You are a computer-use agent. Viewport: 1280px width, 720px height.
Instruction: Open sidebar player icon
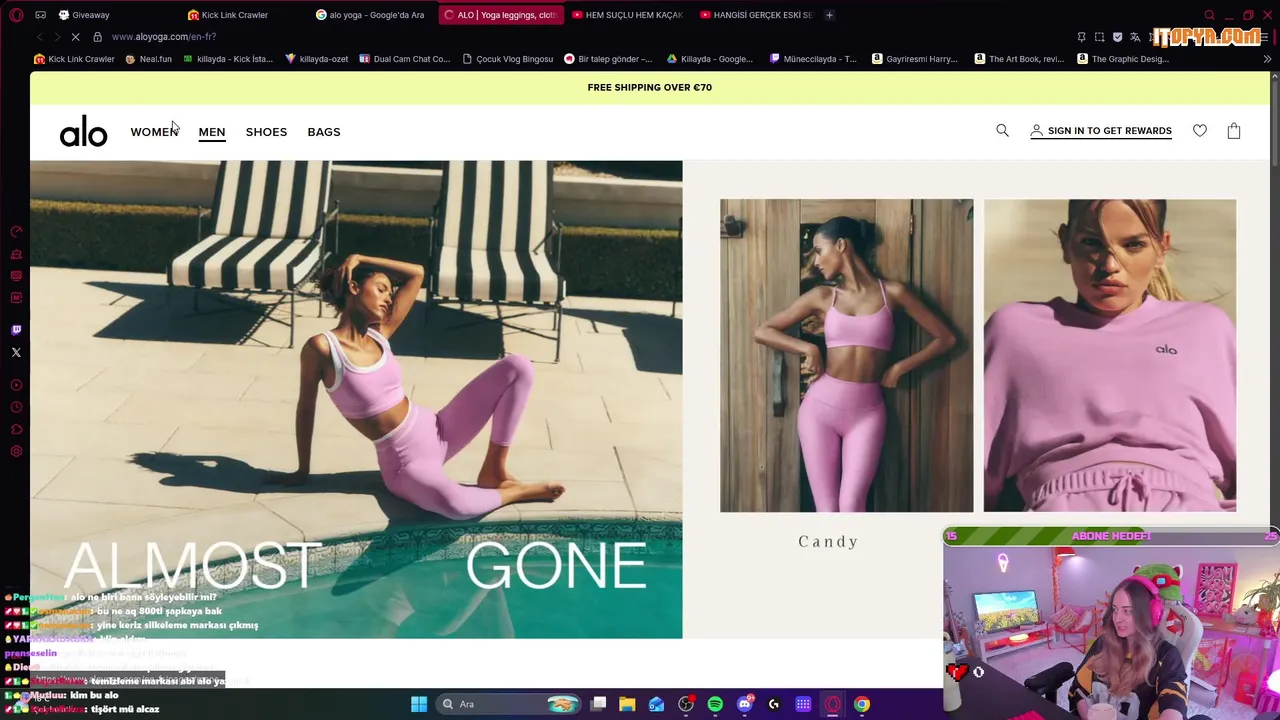pyautogui.click(x=16, y=385)
